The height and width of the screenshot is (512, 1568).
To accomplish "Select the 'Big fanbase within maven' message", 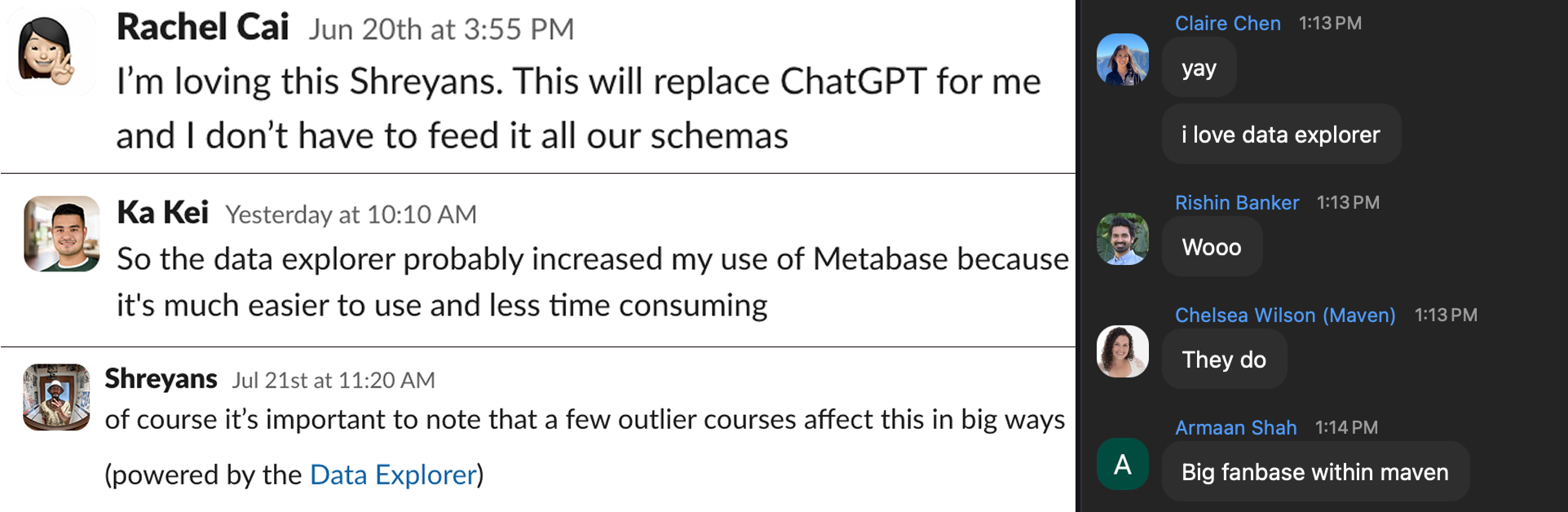I will 1314,471.
